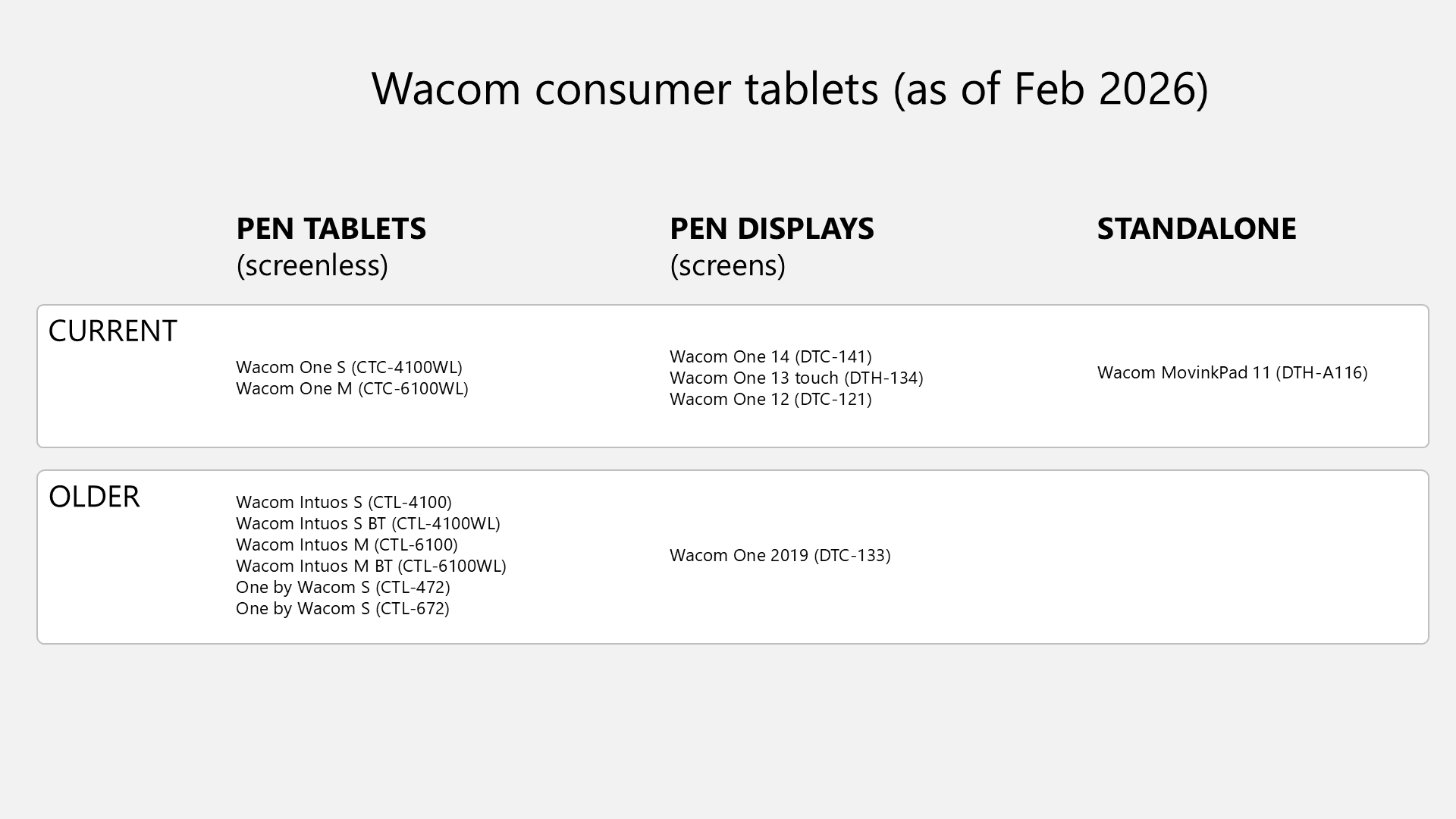The height and width of the screenshot is (819, 1456).
Task: Select the Wacom One S (CTC-4100WL) text
Action: [x=349, y=367]
